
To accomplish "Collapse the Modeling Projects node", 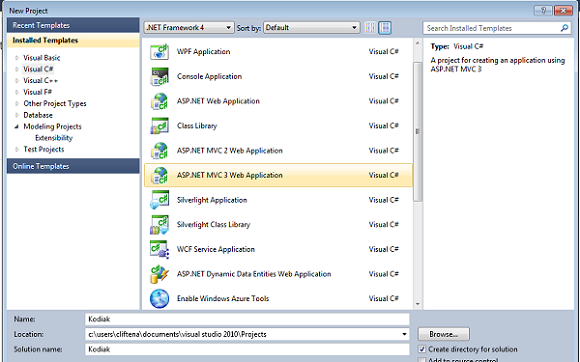I will pos(17,126).
